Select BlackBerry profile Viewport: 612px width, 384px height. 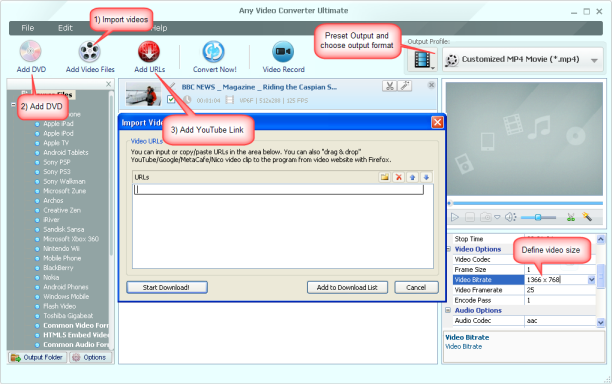tap(58, 268)
